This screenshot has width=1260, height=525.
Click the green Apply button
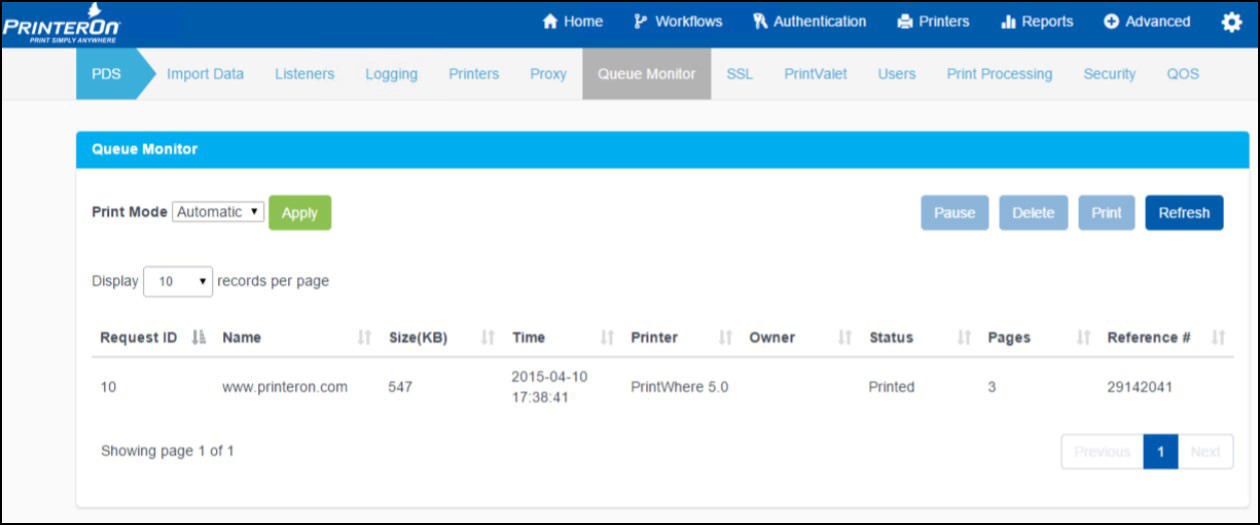300,212
